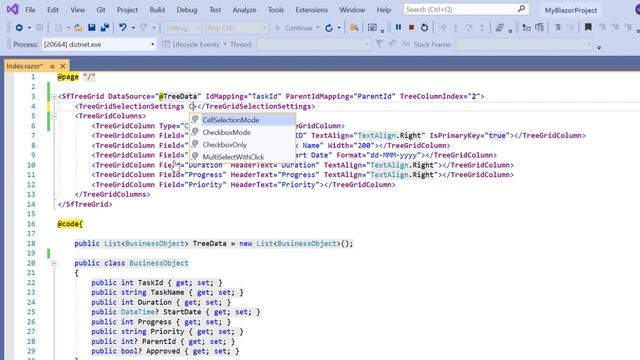The width and height of the screenshot is (640, 360).
Task: Open the Test menu
Action: pos(215,10)
